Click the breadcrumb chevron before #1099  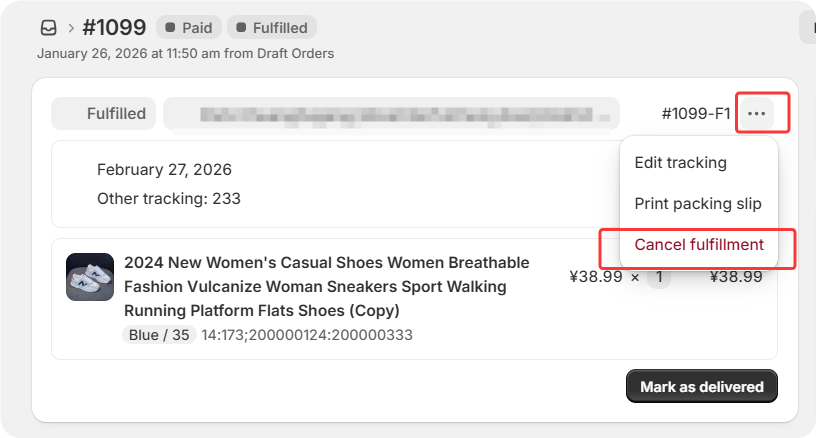point(71,28)
